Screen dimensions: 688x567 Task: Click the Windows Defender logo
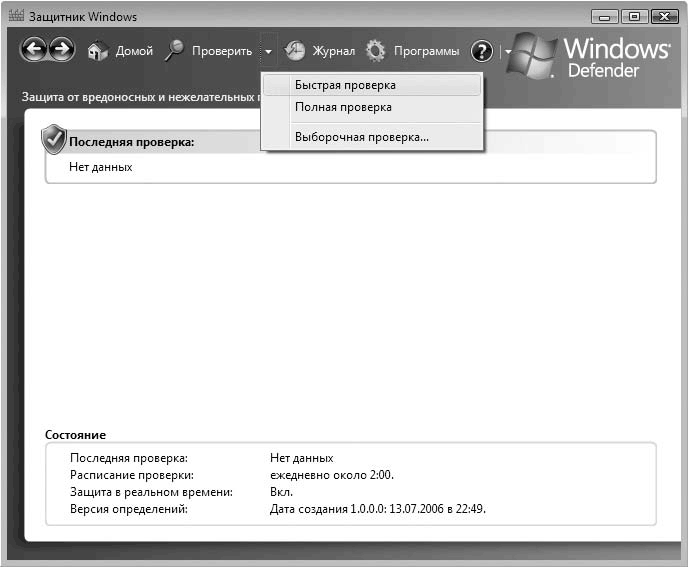point(588,57)
